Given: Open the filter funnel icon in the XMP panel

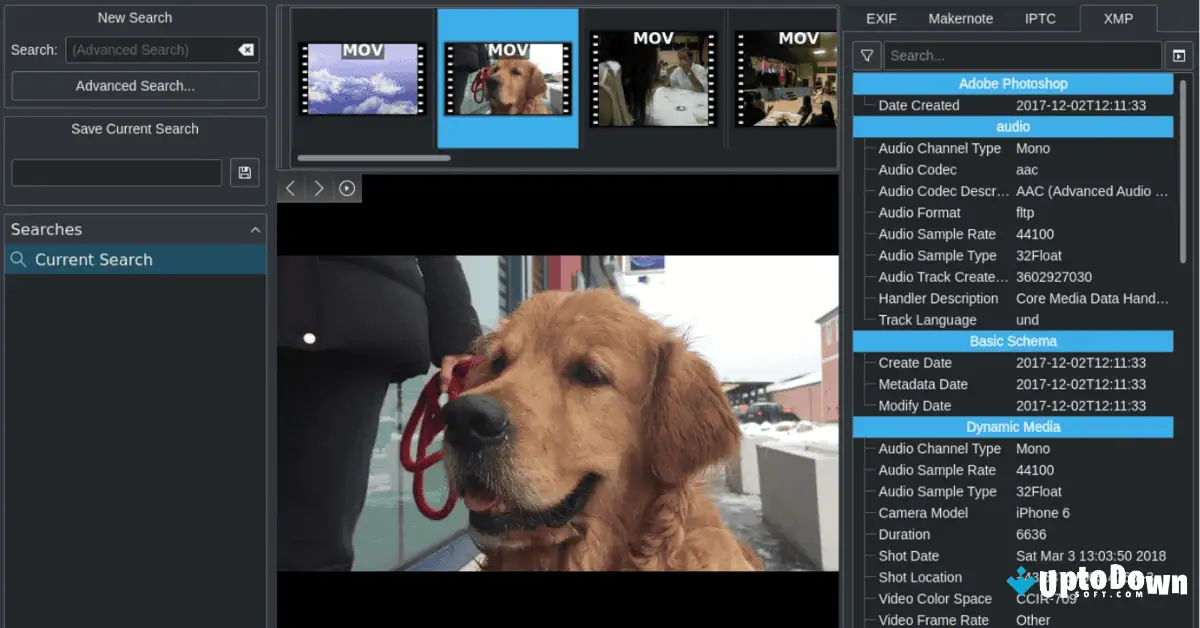Looking at the screenshot, I should (x=866, y=55).
